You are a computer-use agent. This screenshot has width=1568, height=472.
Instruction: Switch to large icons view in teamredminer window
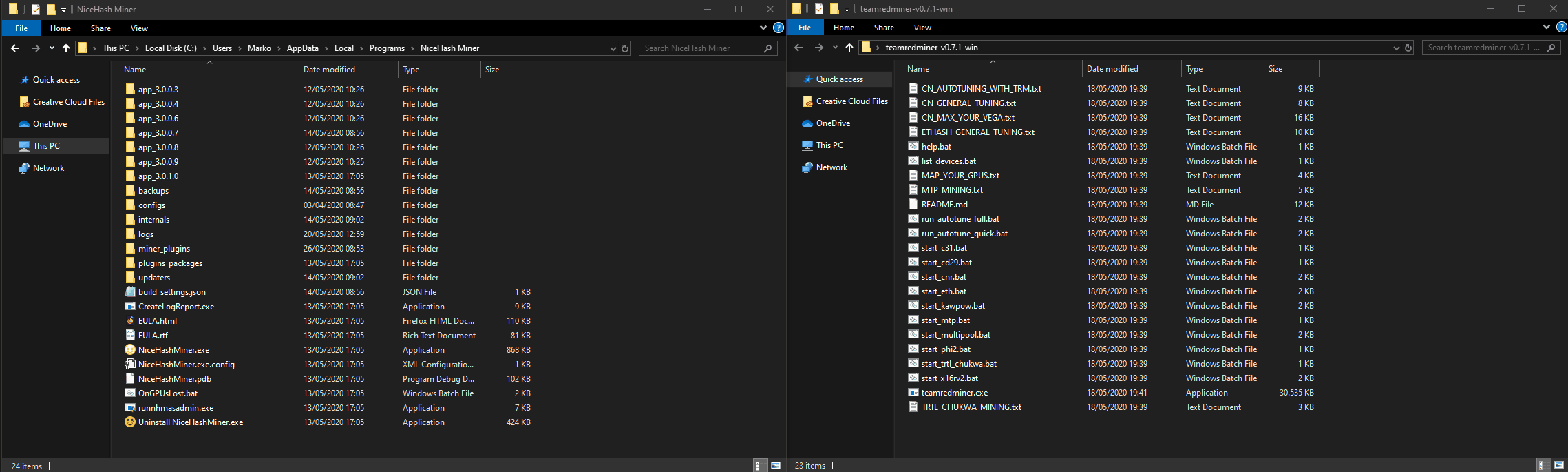[1559, 465]
